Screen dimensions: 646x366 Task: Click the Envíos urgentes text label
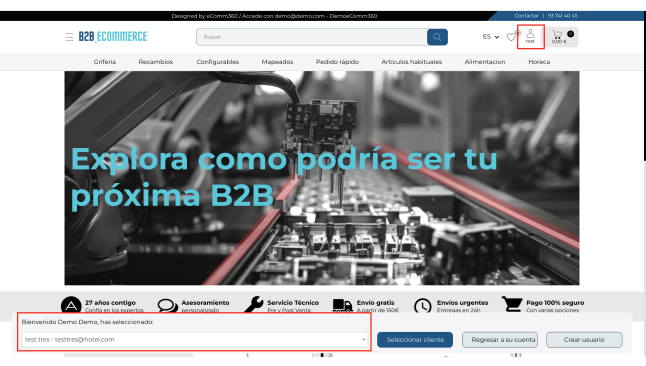pyautogui.click(x=462, y=303)
